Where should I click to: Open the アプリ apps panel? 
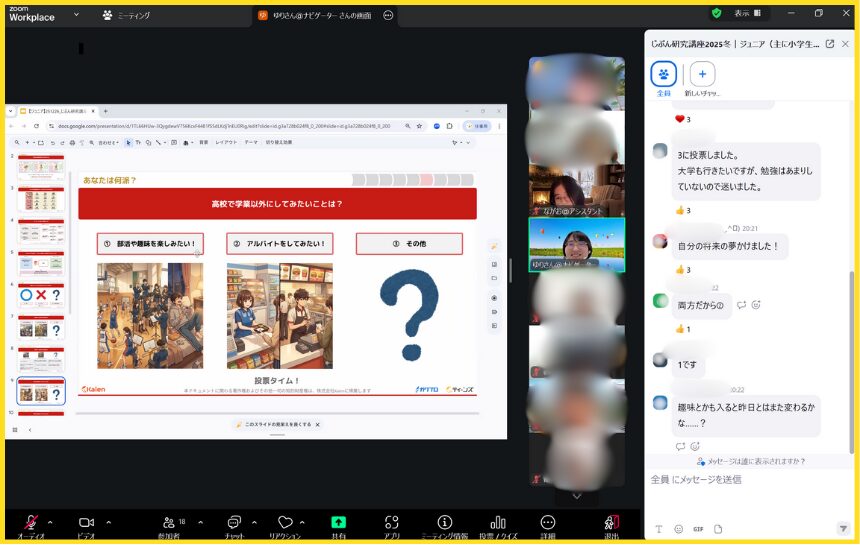[x=391, y=523]
